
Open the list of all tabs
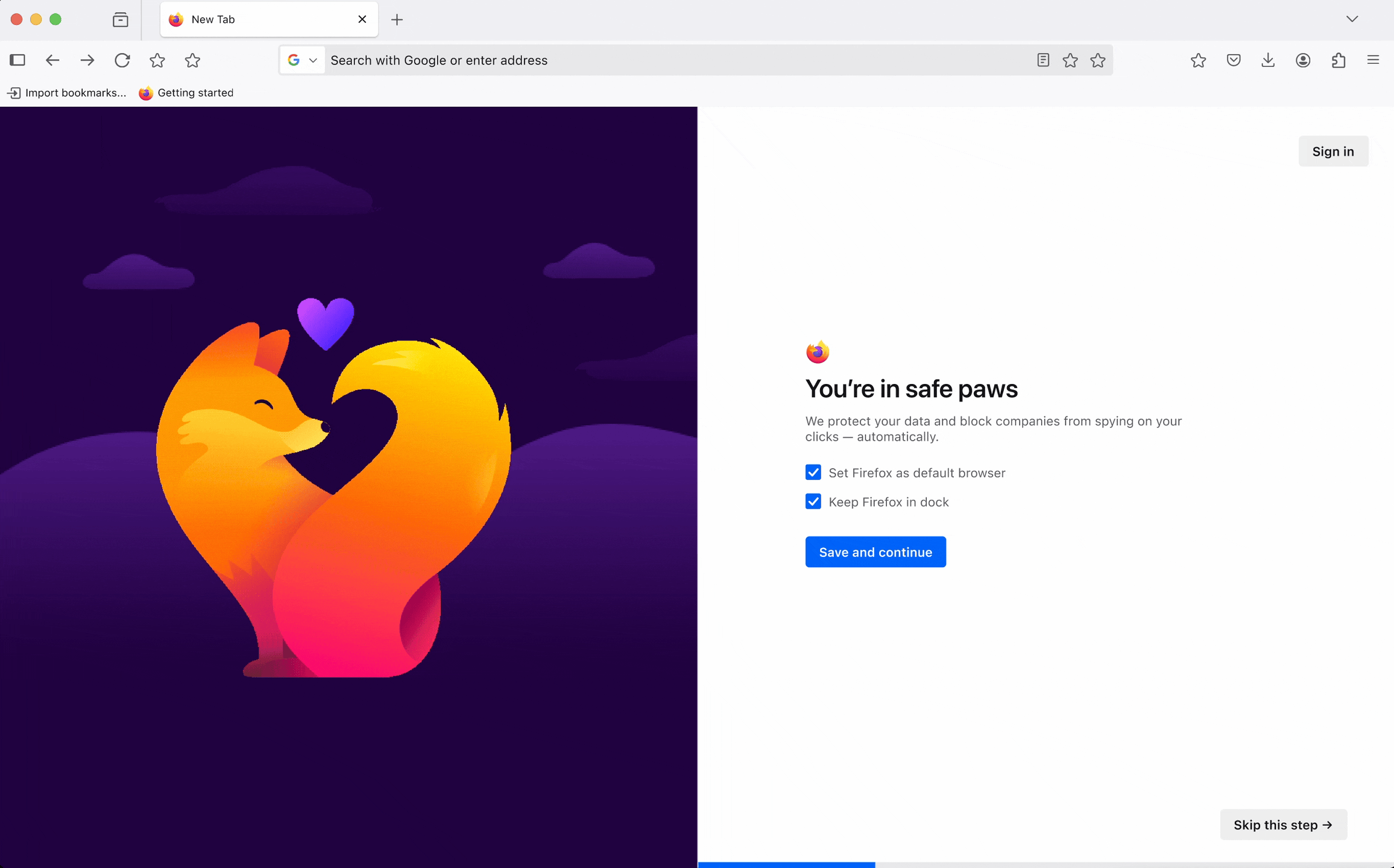point(1352,19)
